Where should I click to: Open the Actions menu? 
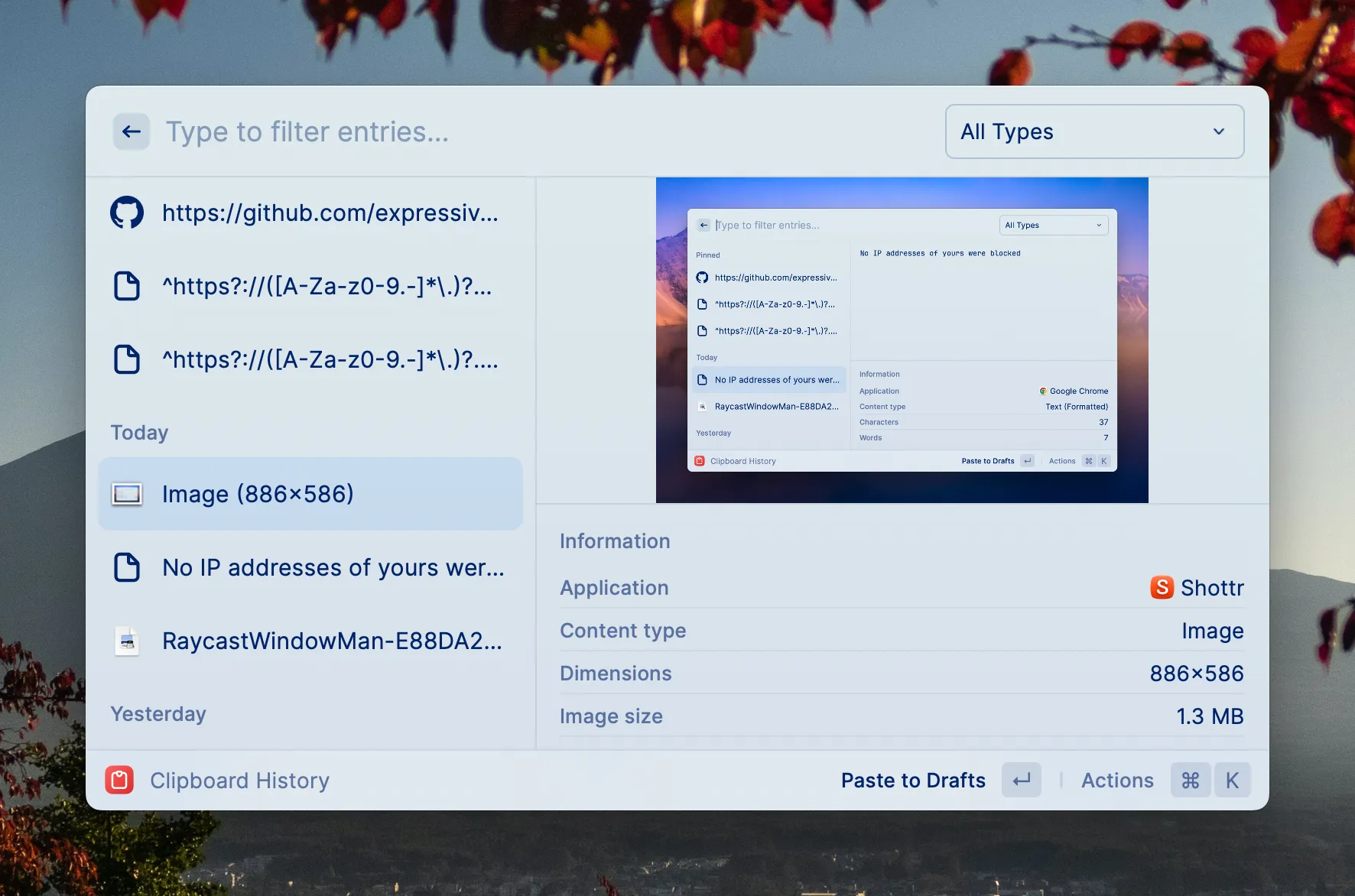coord(1116,780)
